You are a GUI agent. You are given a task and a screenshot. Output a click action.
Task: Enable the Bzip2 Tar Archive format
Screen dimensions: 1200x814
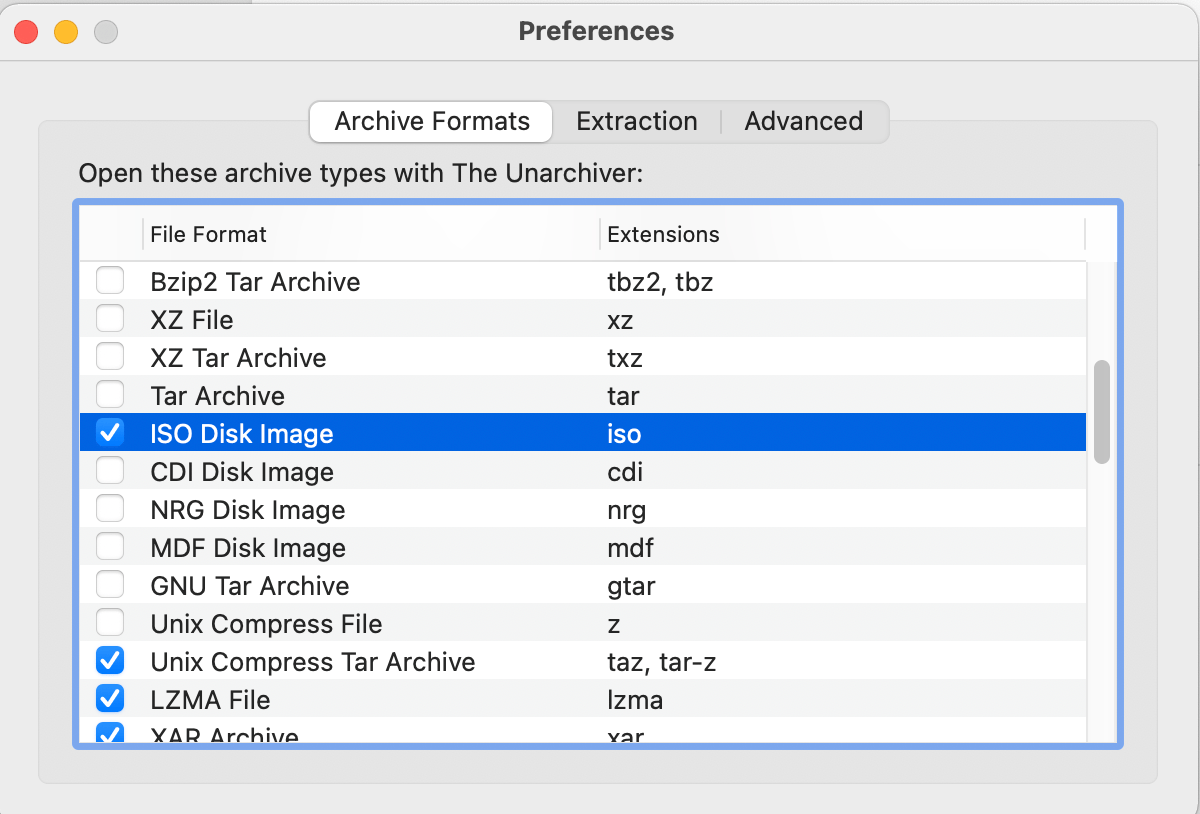pos(110,280)
